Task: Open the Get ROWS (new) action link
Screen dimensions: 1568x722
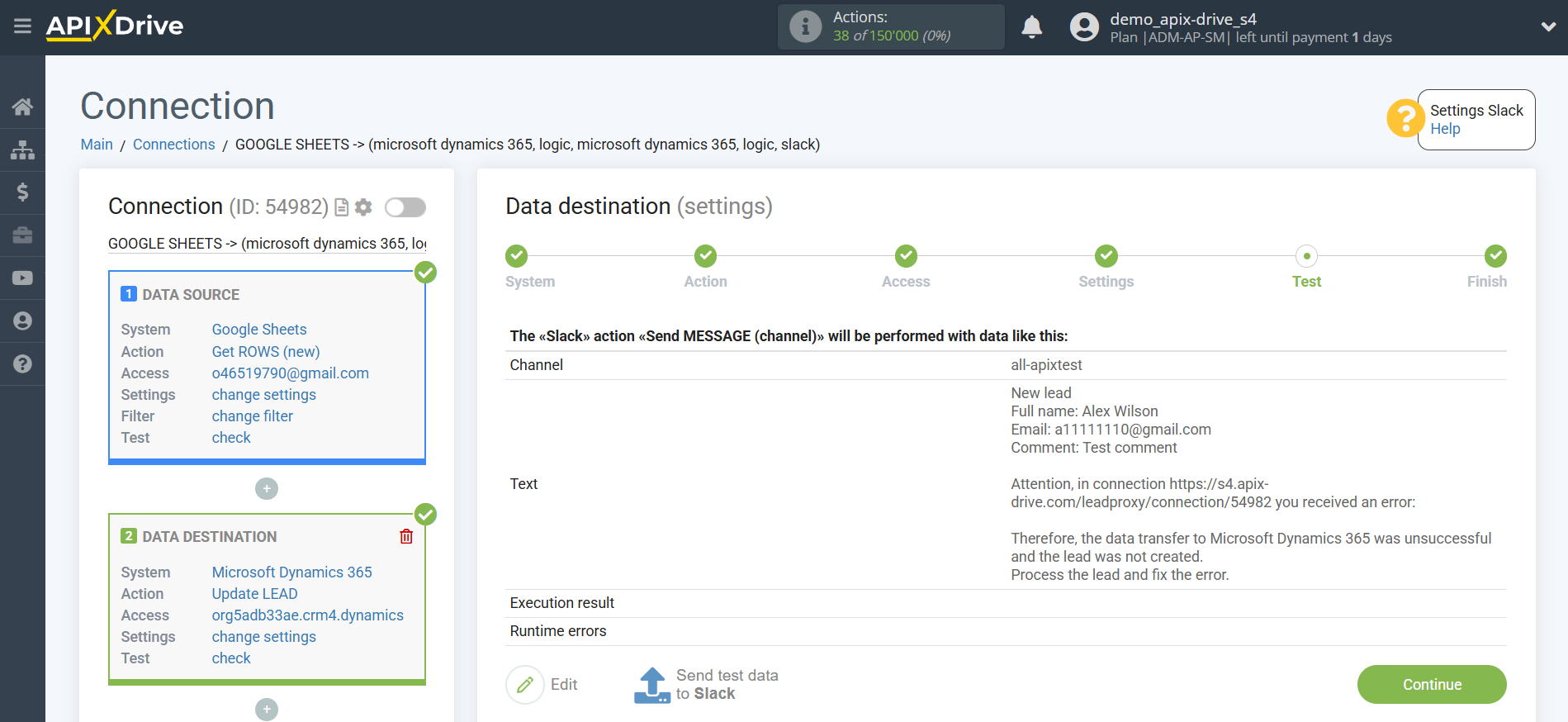Action: [x=266, y=352]
